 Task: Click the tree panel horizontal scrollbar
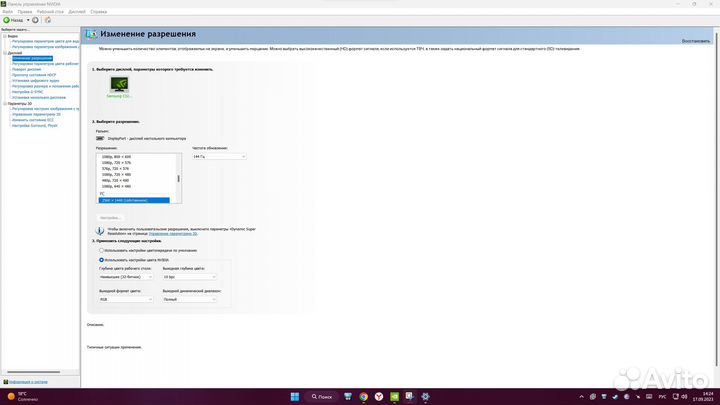(x=34, y=372)
